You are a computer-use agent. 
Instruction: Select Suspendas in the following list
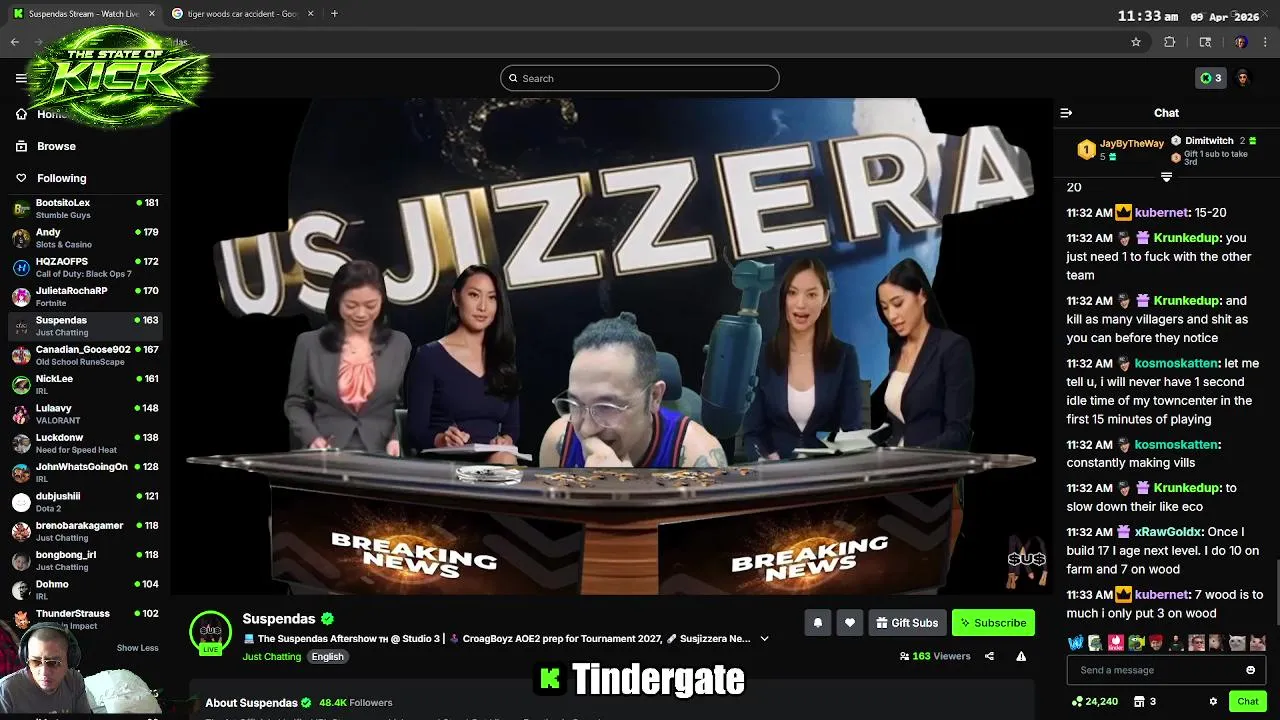point(85,326)
